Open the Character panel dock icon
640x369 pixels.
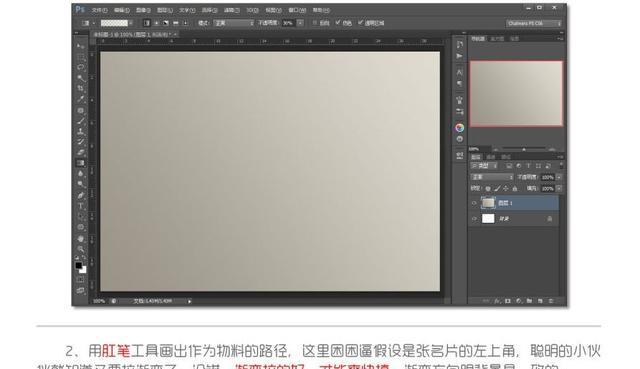pos(460,72)
